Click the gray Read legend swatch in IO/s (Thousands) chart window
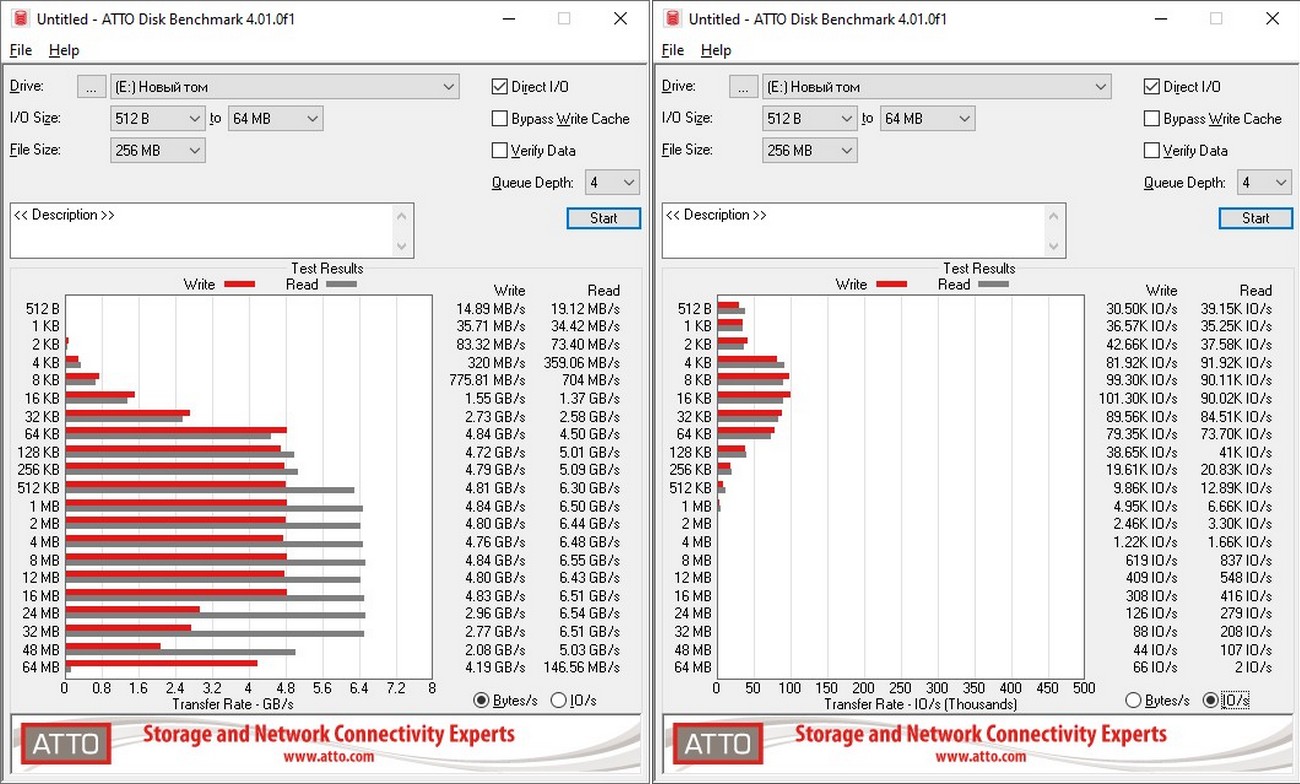Image resolution: width=1300 pixels, height=784 pixels. coord(993,284)
